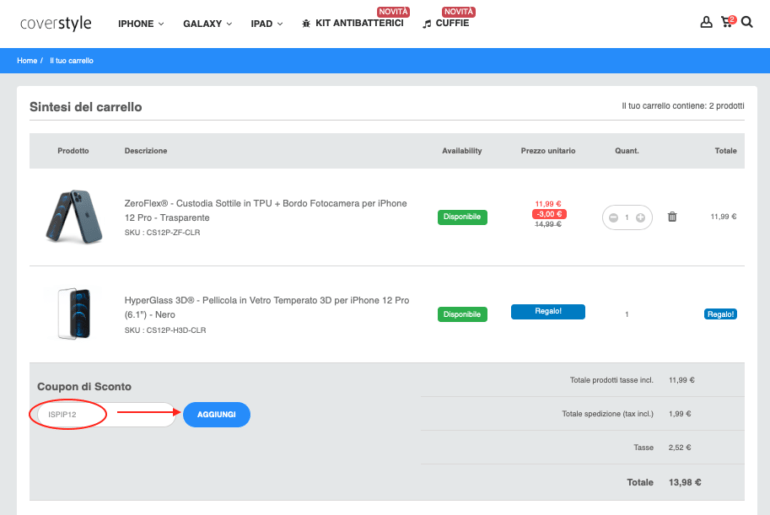770x515 pixels.
Task: Expand the GALAXY menu
Action: click(x=207, y=24)
